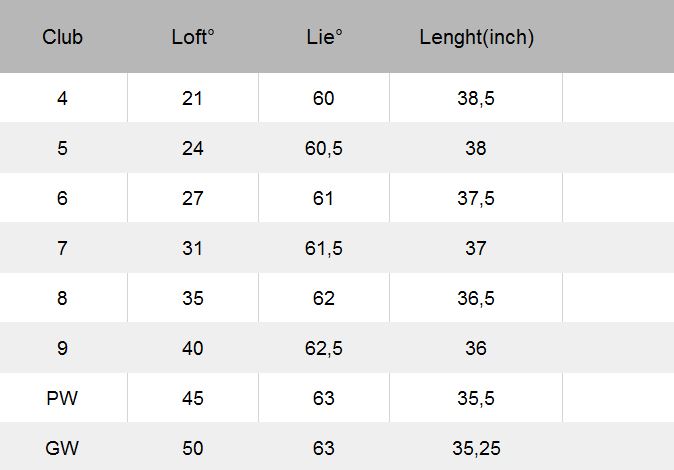Select lie value 60,5
674x470 pixels.
(x=324, y=149)
